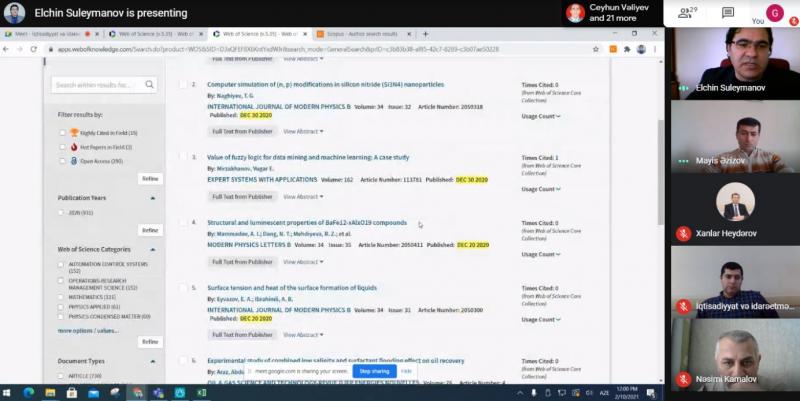Switch to the Scopus author search tab
The width and height of the screenshot is (800, 401).
pos(363,34)
